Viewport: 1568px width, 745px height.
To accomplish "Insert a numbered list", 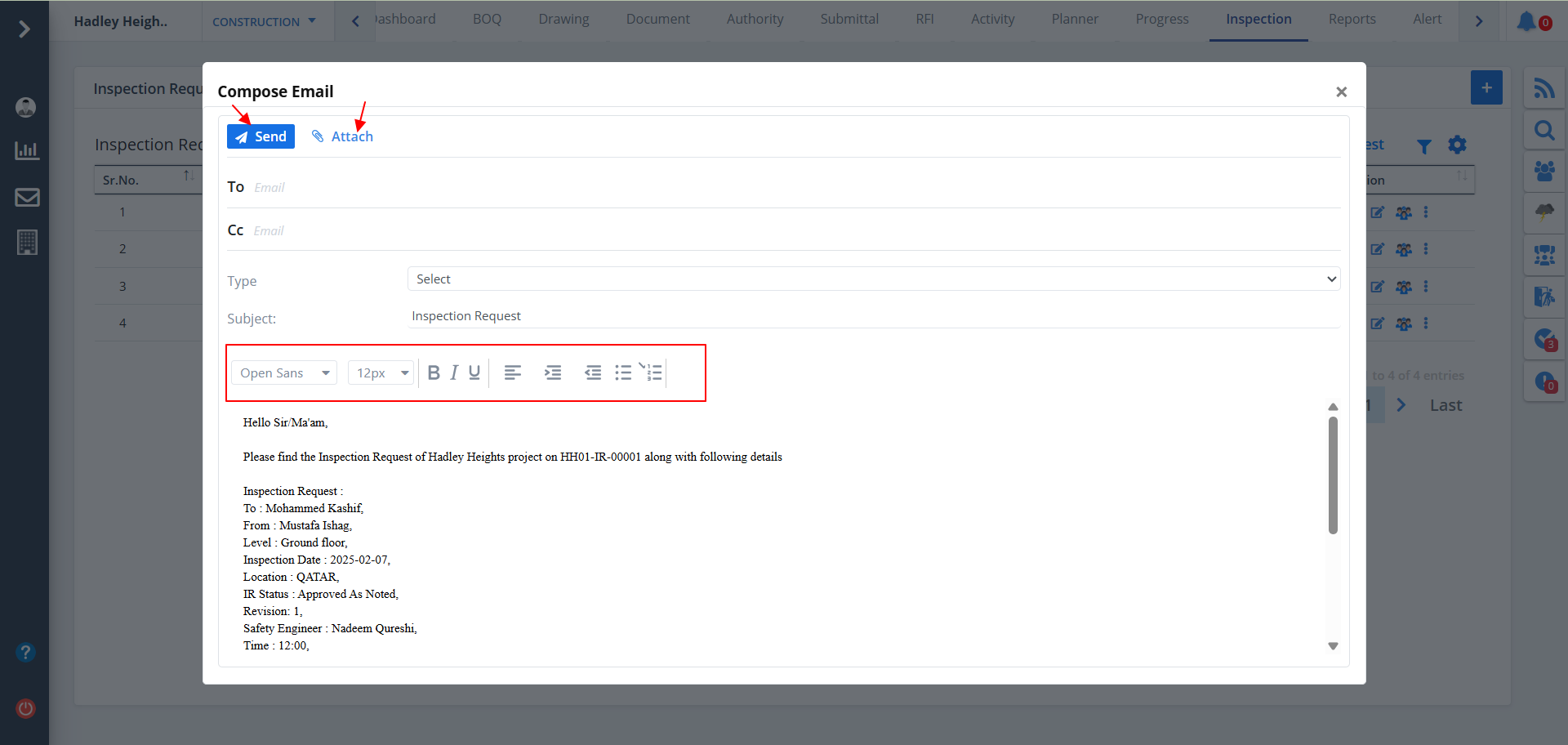I will [x=653, y=373].
